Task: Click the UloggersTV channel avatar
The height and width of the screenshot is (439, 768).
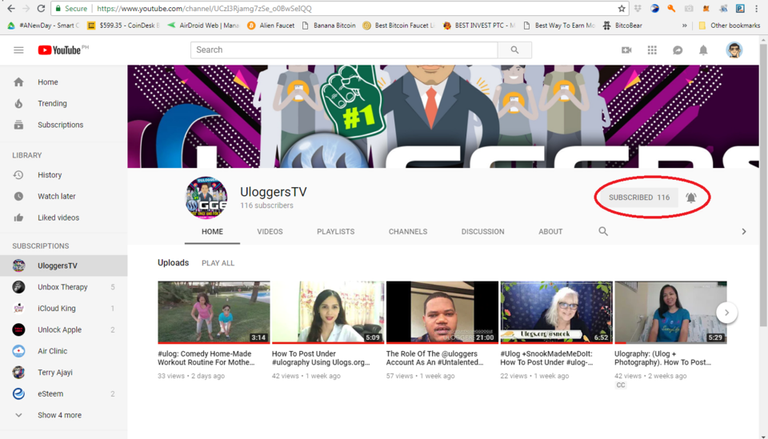Action: tap(206, 198)
